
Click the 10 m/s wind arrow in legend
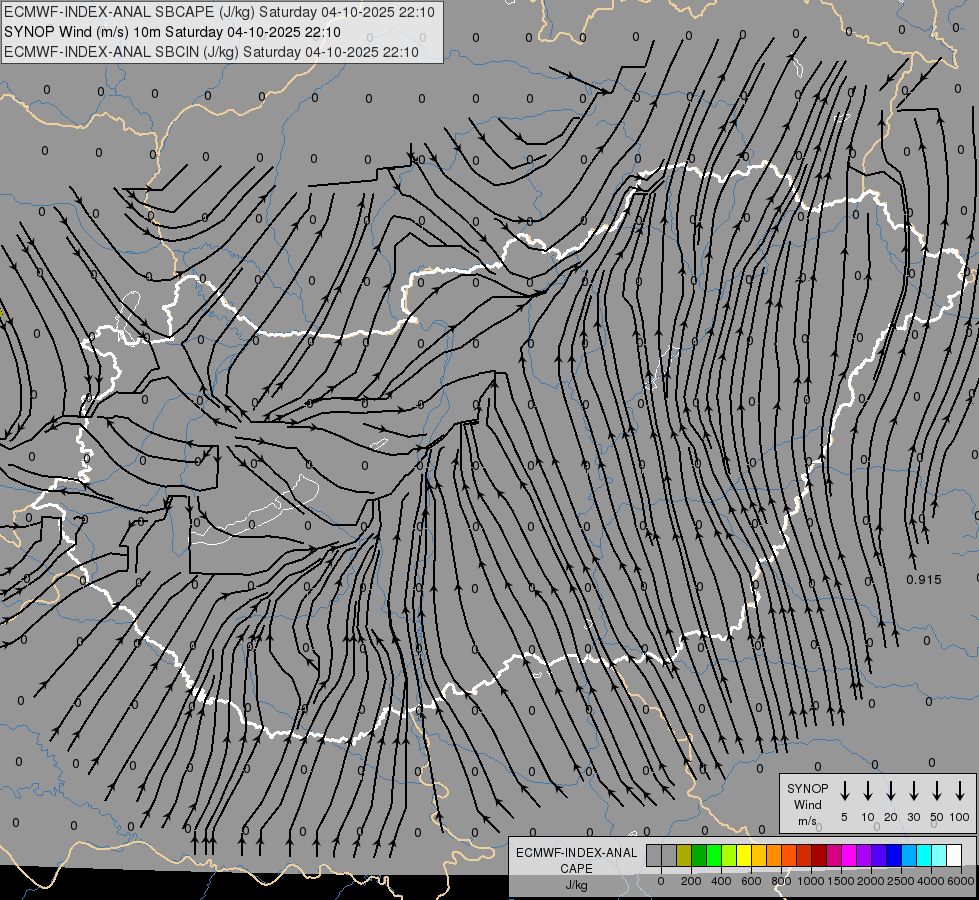coord(868,791)
